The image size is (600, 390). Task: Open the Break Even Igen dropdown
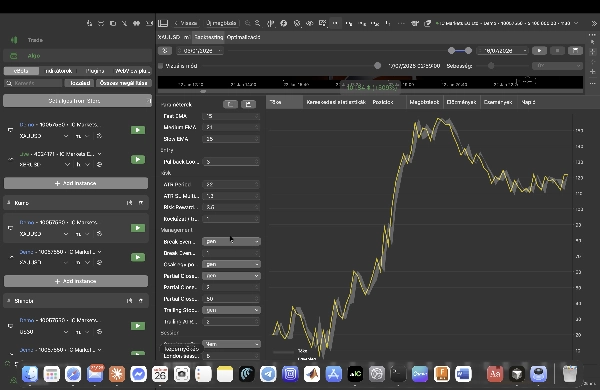point(231,242)
